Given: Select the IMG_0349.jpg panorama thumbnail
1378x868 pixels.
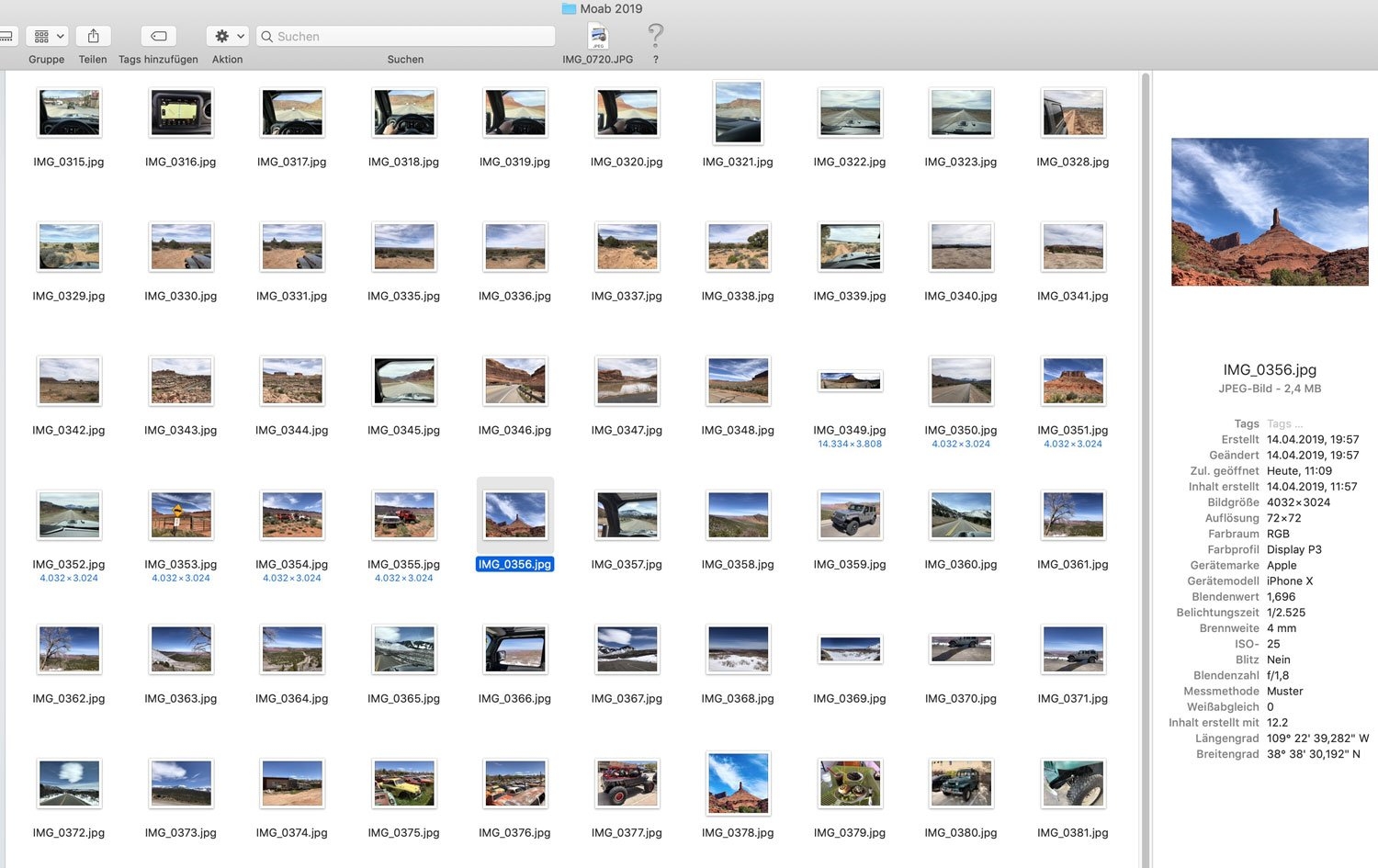Looking at the screenshot, I should click(x=850, y=380).
